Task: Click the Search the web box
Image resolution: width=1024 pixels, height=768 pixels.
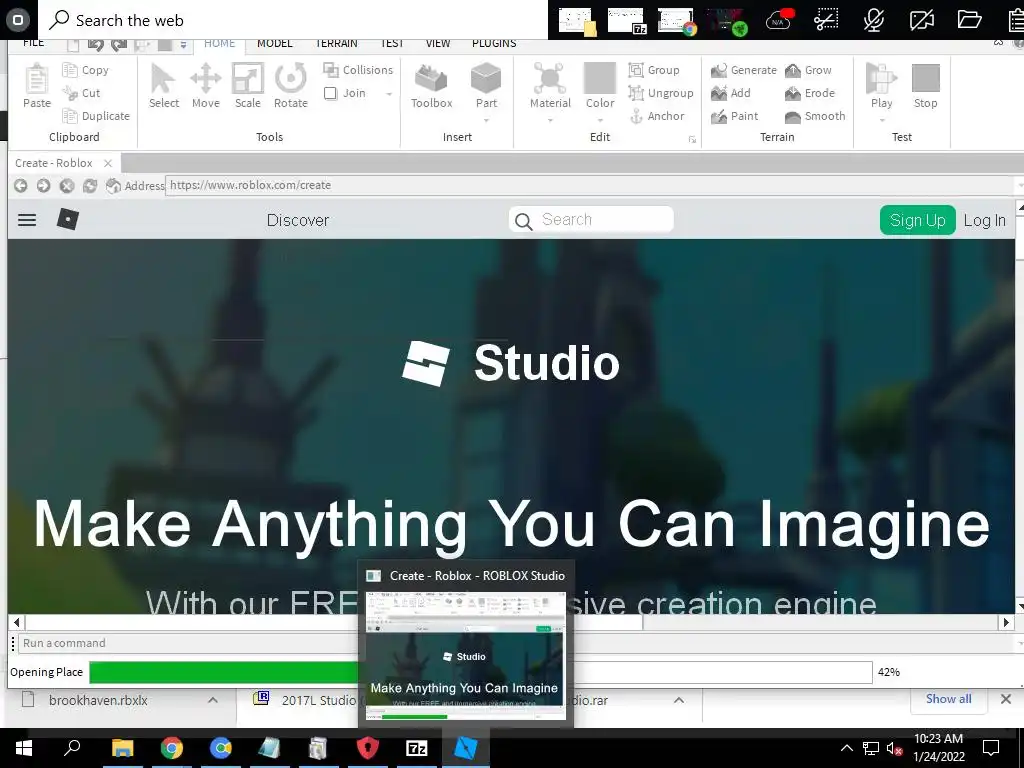Action: point(293,20)
